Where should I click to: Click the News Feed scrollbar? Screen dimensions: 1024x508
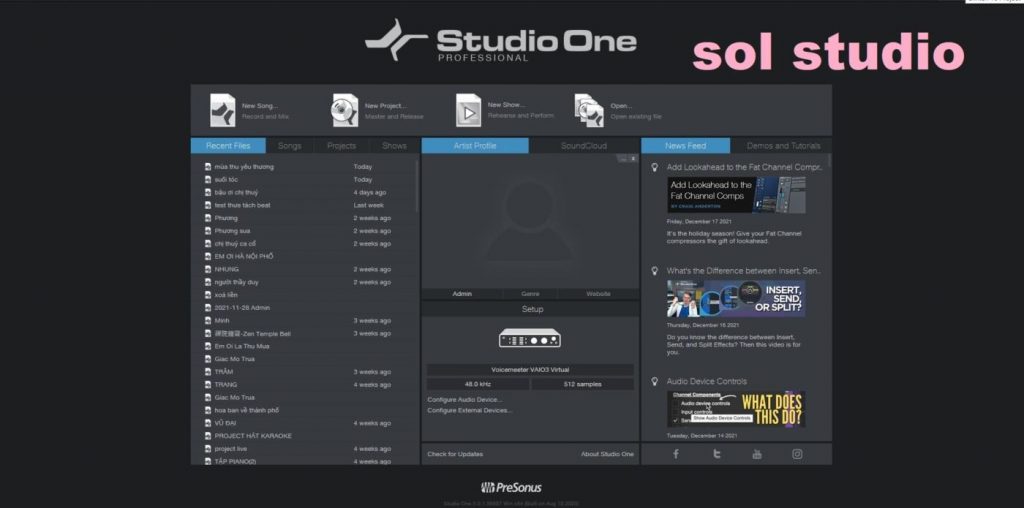click(830, 161)
